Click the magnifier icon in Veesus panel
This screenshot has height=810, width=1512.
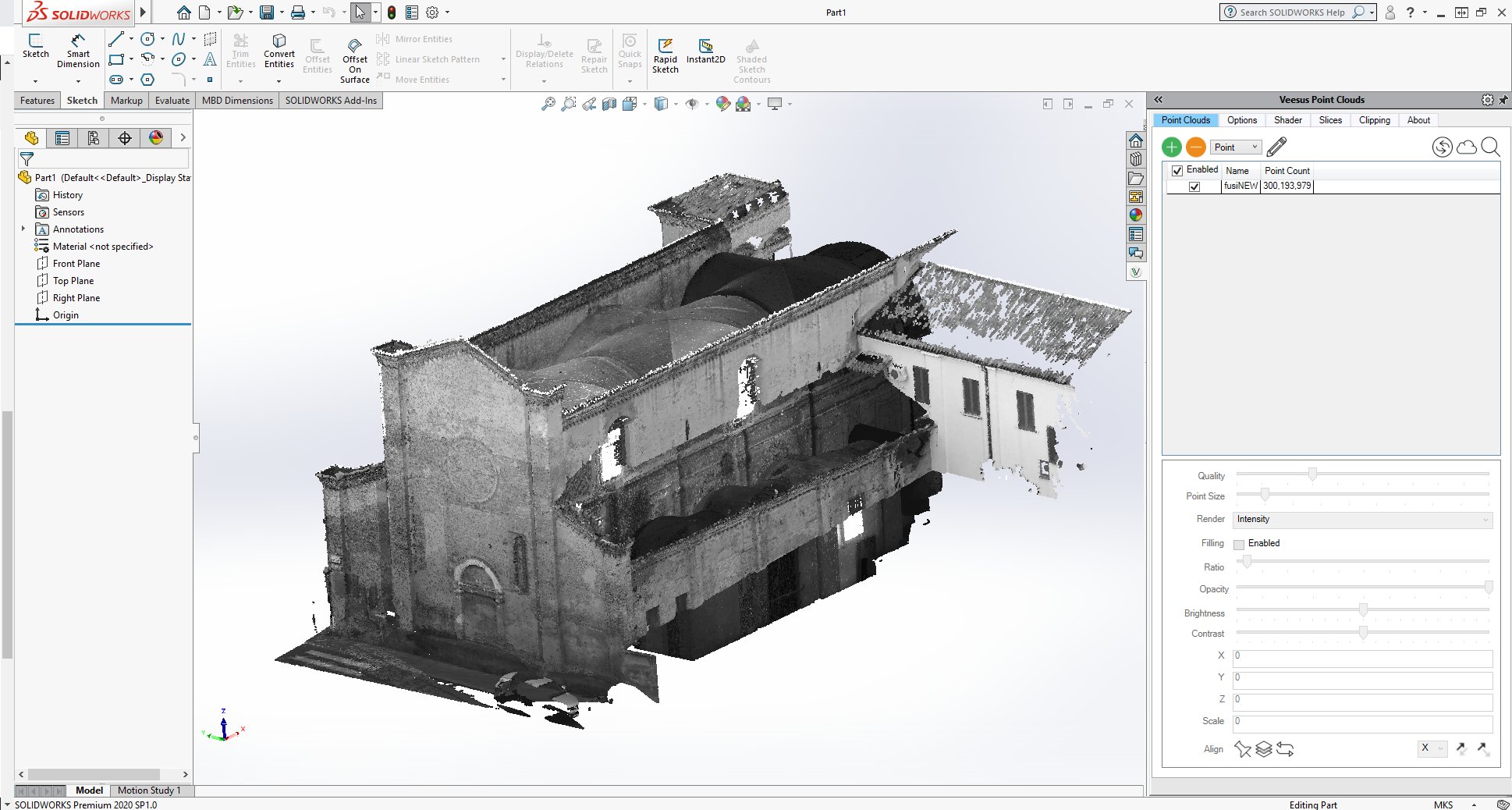[1490, 147]
